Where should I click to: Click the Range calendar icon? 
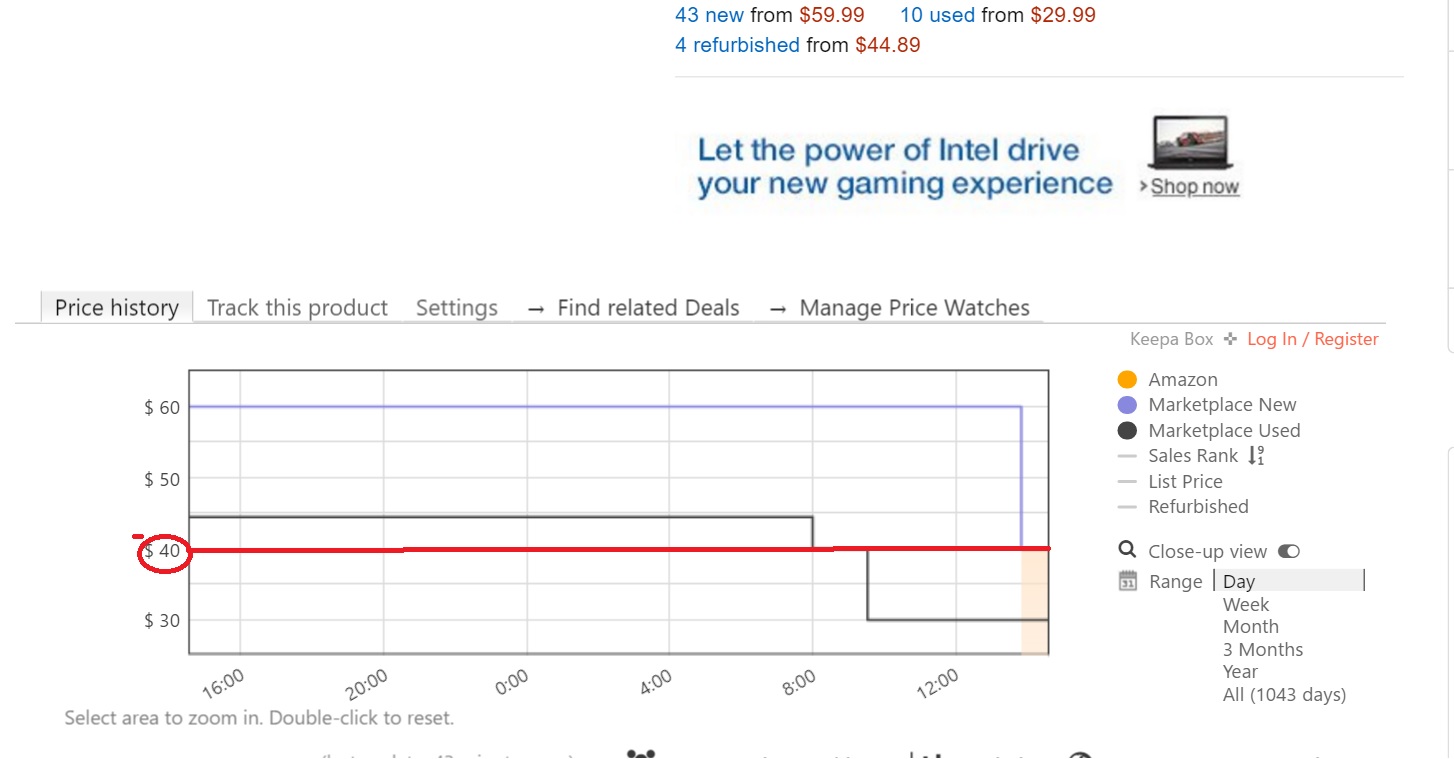click(x=1128, y=581)
